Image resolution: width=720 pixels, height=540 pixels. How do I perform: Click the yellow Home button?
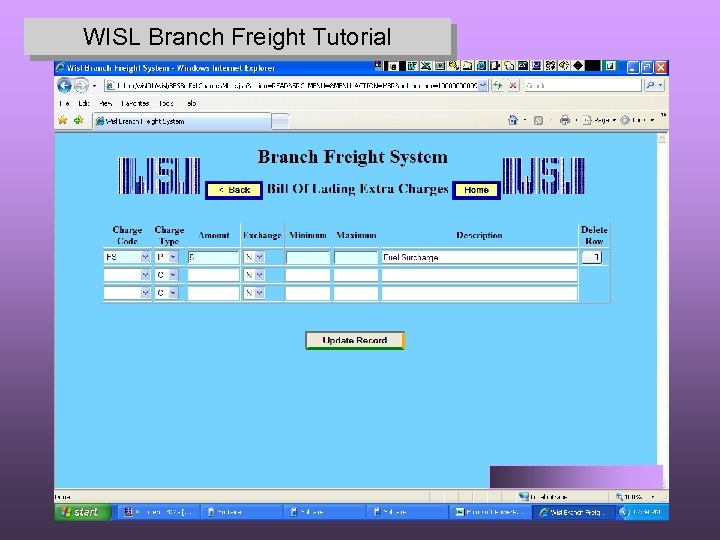[476, 190]
